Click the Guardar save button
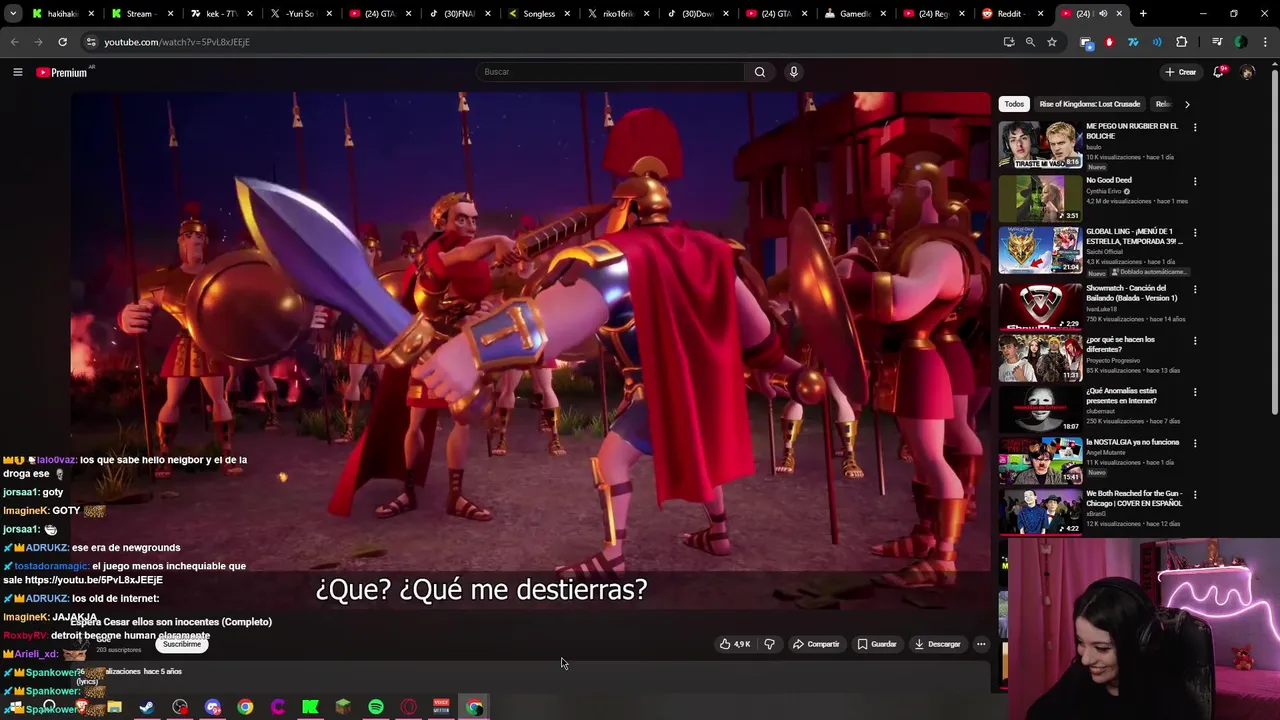This screenshot has width=1280, height=720. tap(877, 644)
